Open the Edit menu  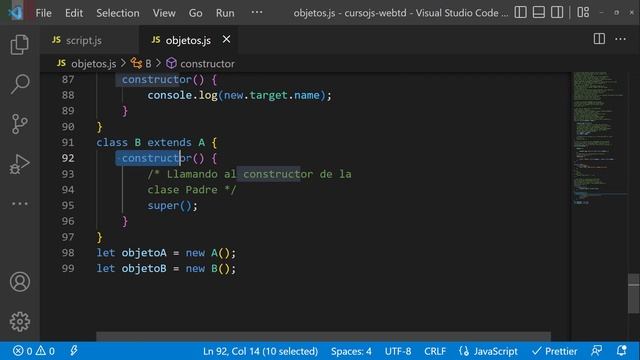[73, 13]
